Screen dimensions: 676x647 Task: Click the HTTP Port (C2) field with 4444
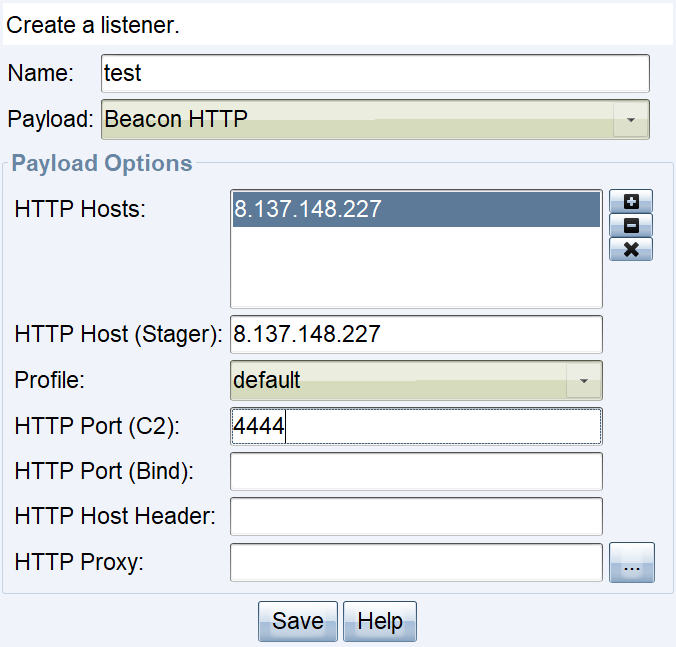(x=416, y=426)
